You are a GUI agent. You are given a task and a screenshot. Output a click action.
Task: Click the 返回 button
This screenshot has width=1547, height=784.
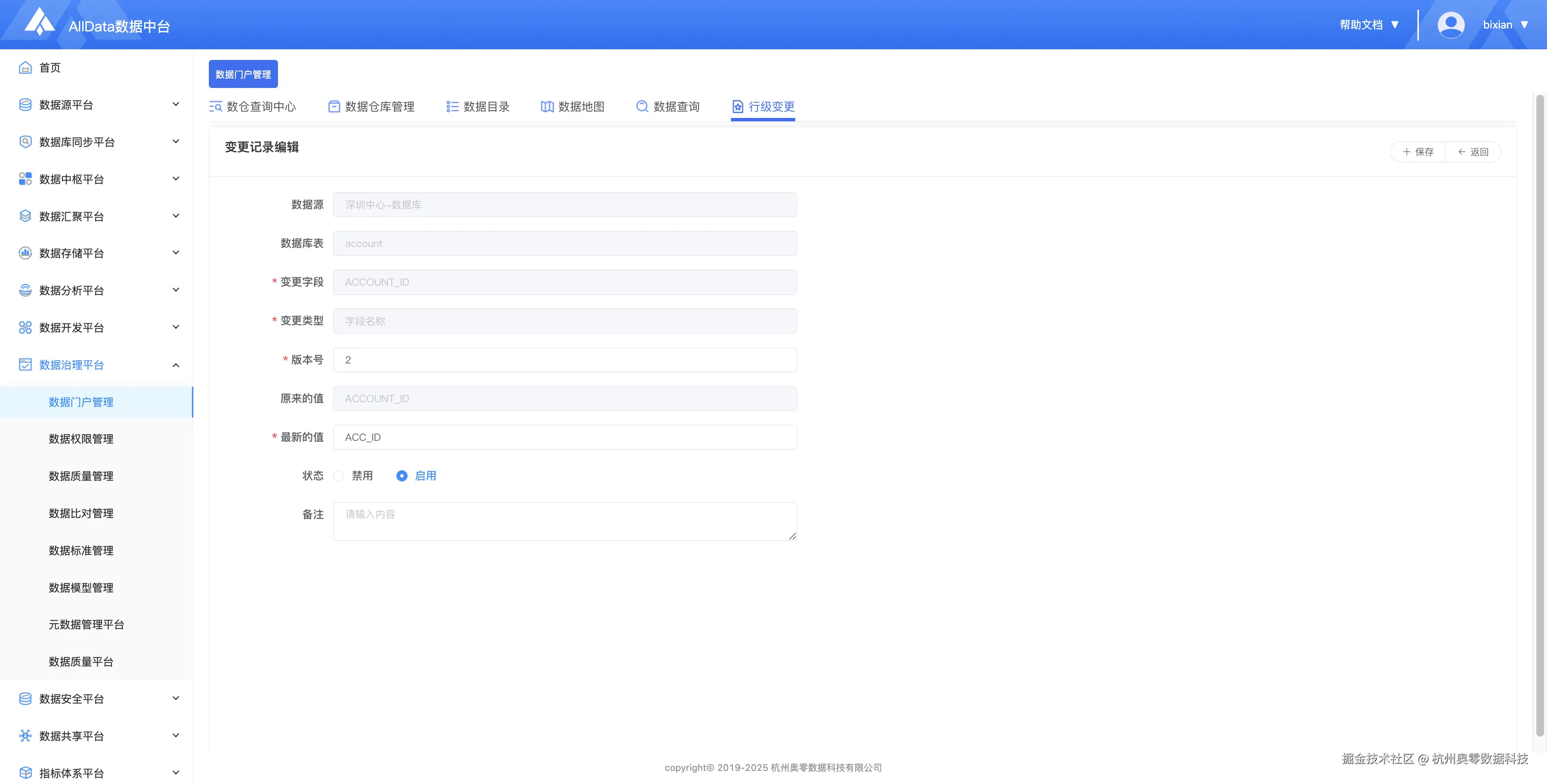(x=1473, y=152)
